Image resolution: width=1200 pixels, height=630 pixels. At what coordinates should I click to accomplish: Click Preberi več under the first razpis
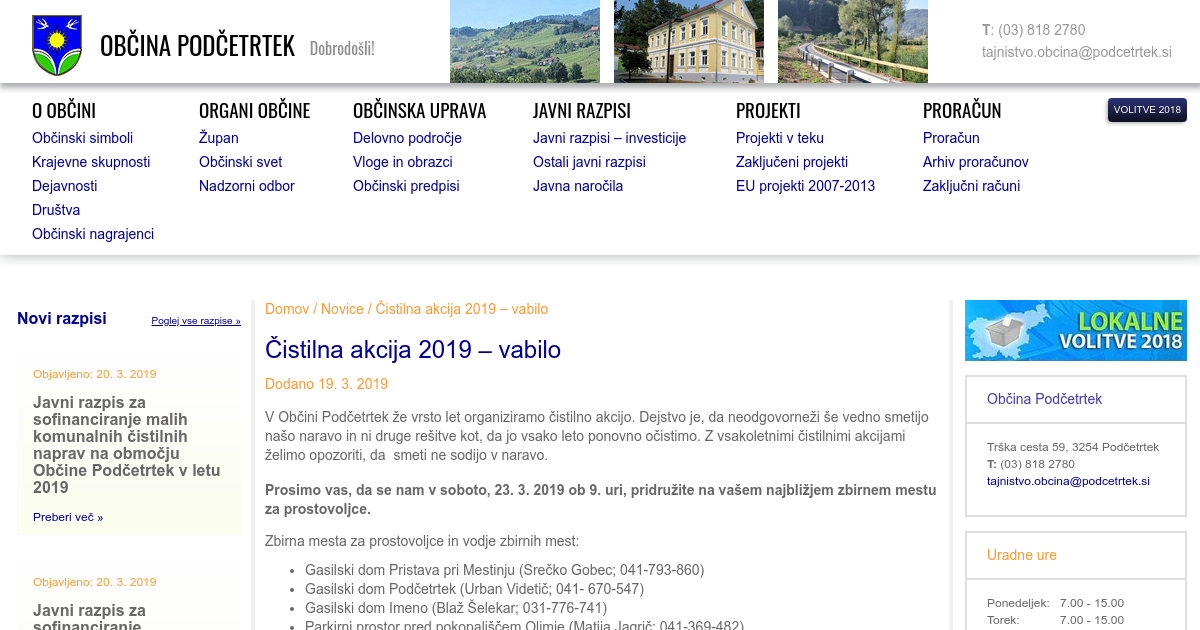click(x=68, y=517)
